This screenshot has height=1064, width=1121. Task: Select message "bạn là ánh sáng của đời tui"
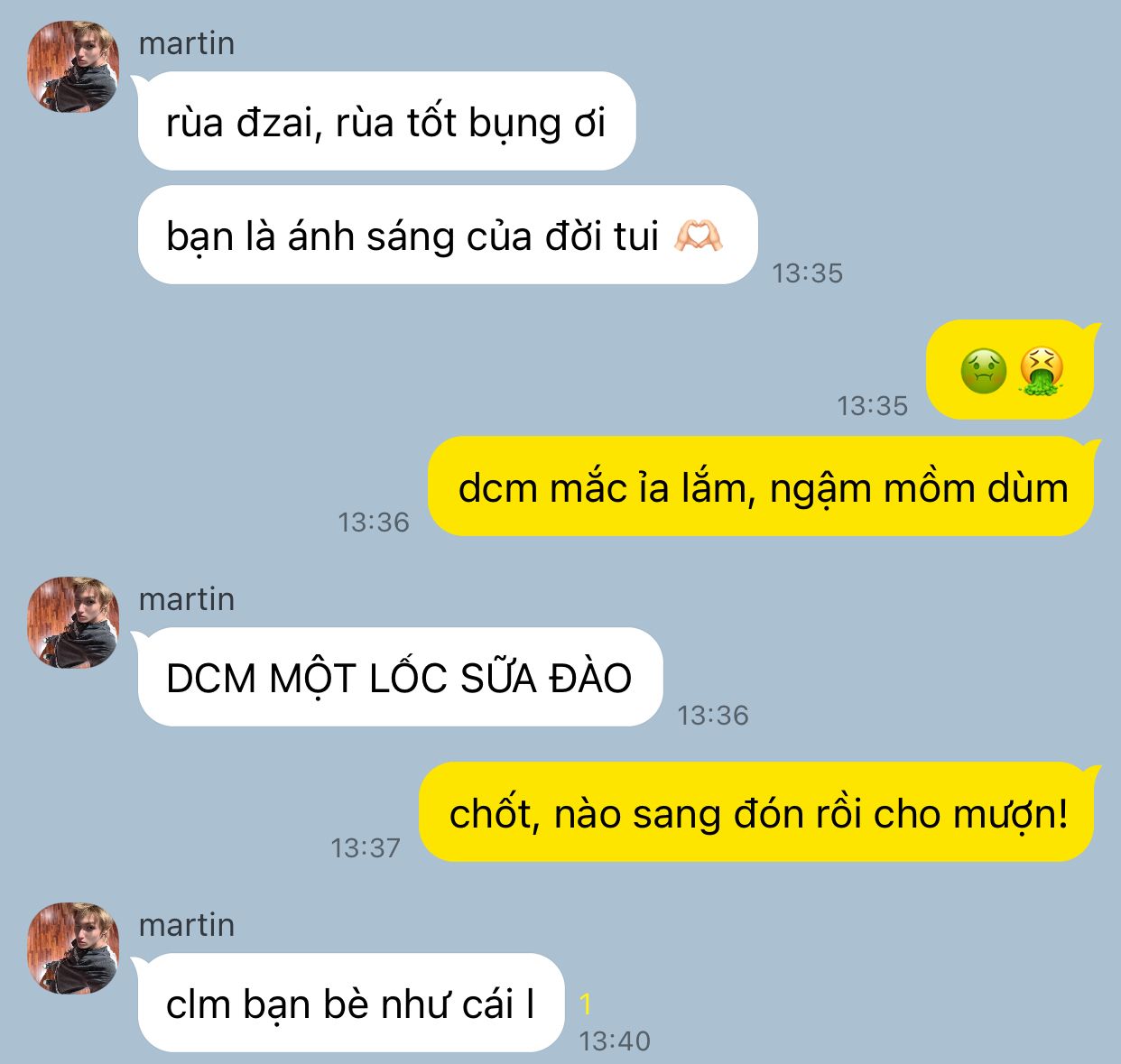[x=447, y=235]
